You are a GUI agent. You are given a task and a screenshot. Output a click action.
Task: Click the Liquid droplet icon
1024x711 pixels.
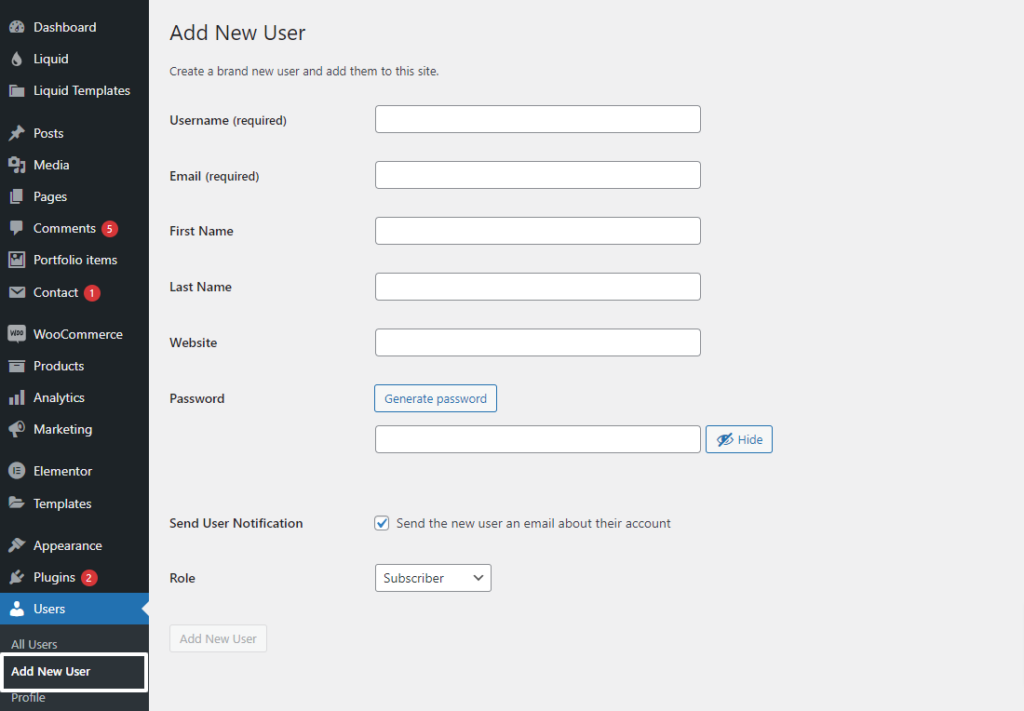pos(17,59)
